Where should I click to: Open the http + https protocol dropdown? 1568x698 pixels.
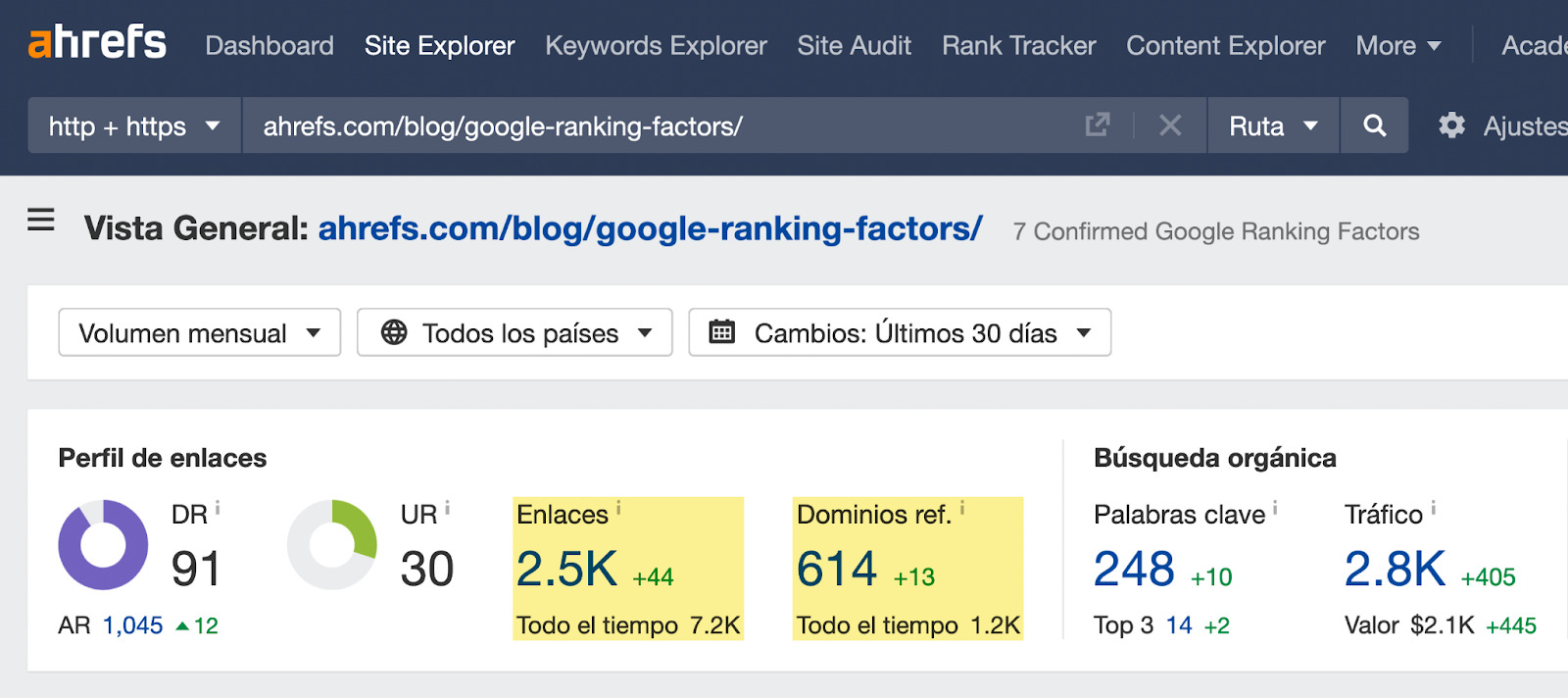[134, 125]
